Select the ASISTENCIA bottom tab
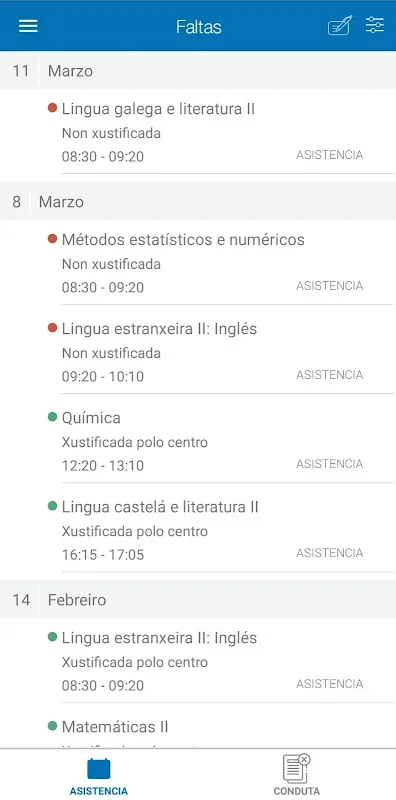Image resolution: width=396 pixels, height=800 pixels. point(98,774)
